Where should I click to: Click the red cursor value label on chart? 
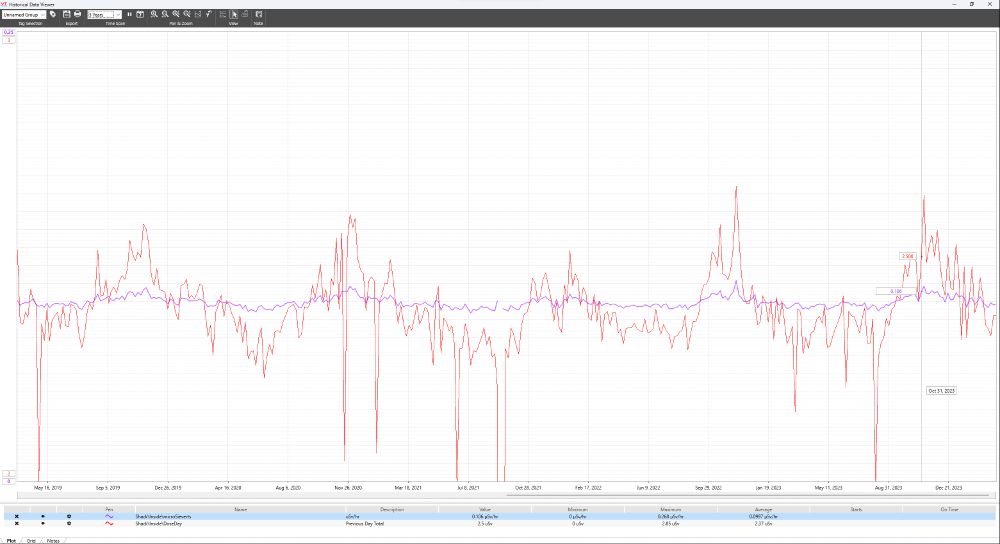click(x=907, y=256)
